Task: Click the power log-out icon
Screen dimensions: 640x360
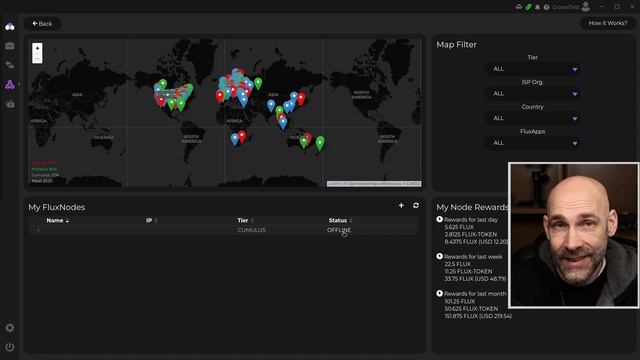Action: (x=10, y=347)
